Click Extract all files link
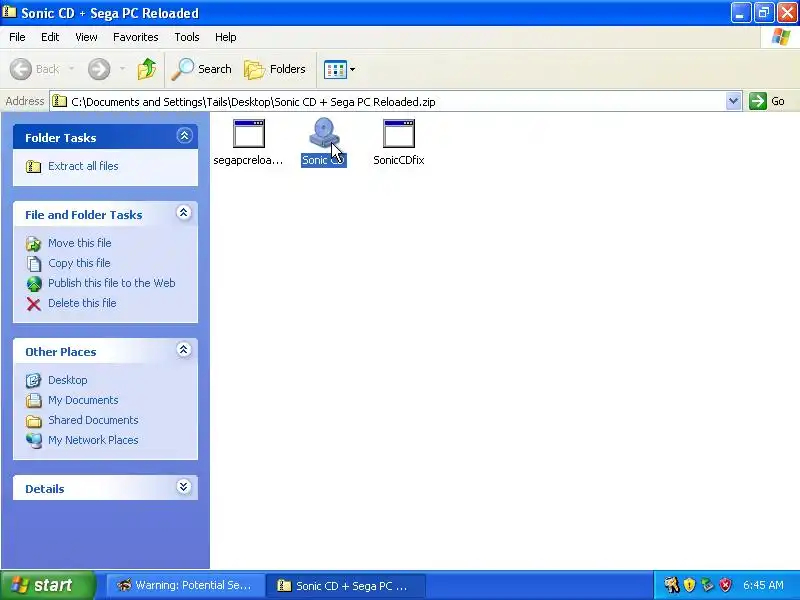 tap(83, 166)
